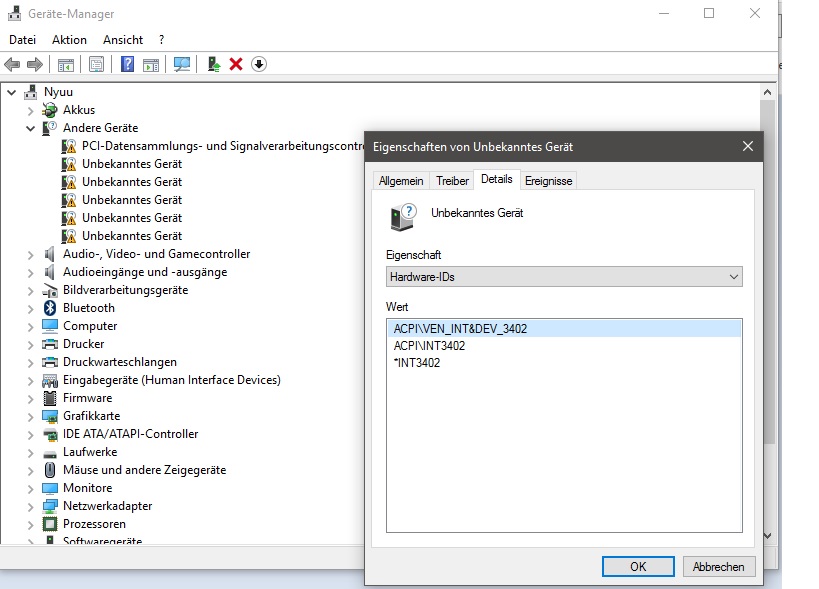Collapse the Nyuu root node
Screen dimensions: 819x589
click(x=11, y=92)
